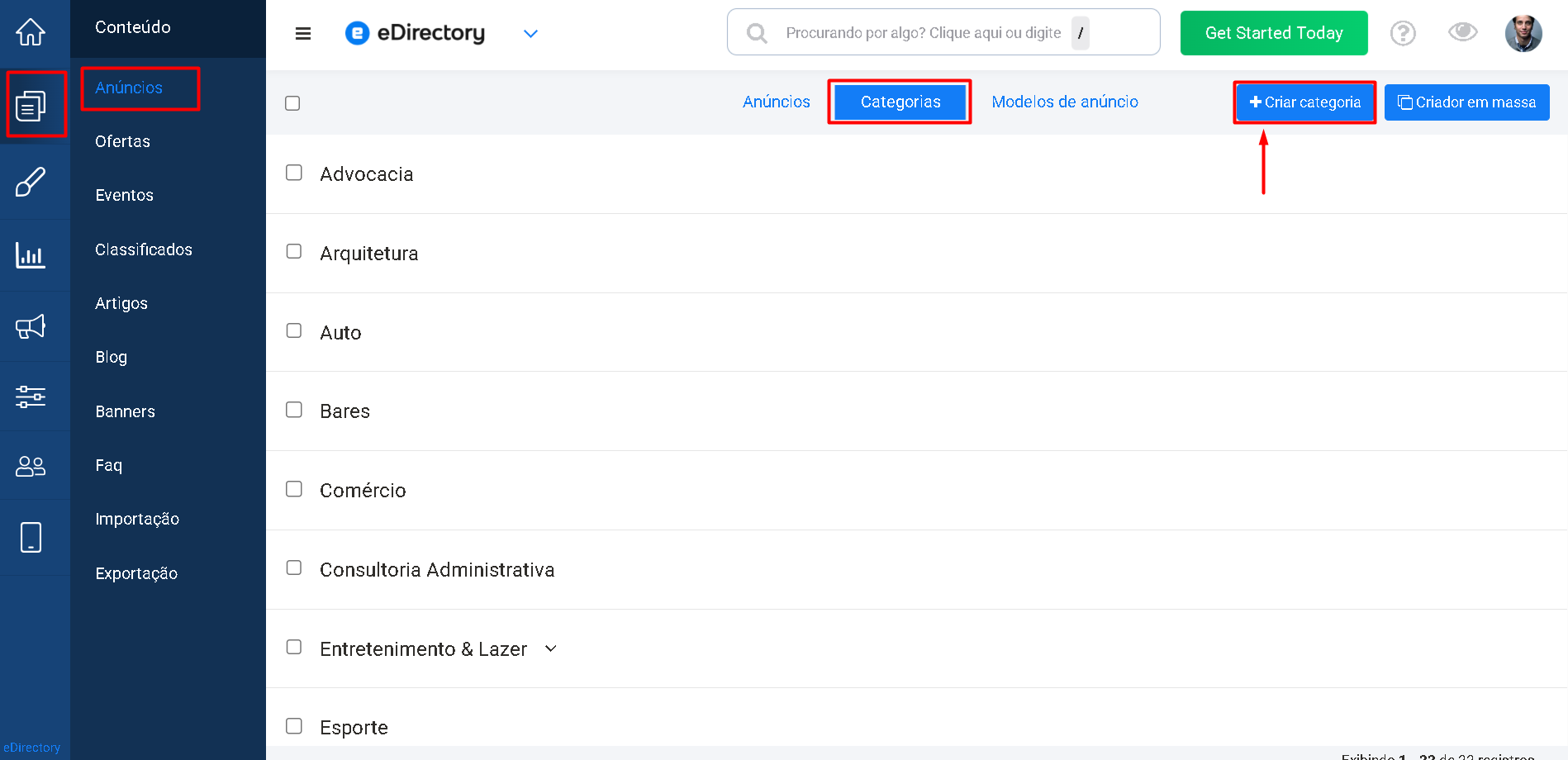Toggle the hamburger menu

(303, 34)
